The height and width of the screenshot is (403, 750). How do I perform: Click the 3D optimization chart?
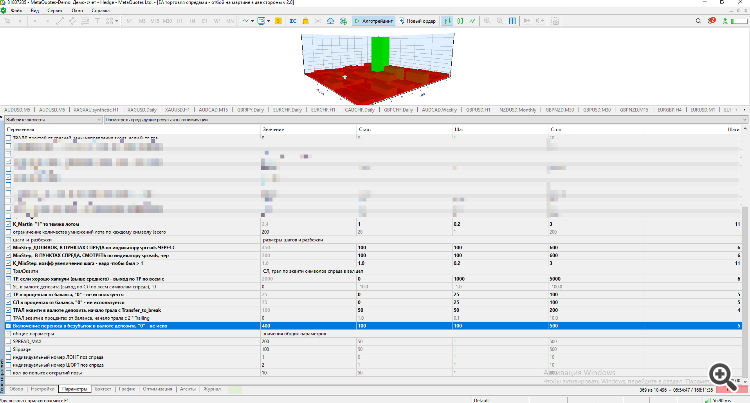pyautogui.click(x=377, y=68)
